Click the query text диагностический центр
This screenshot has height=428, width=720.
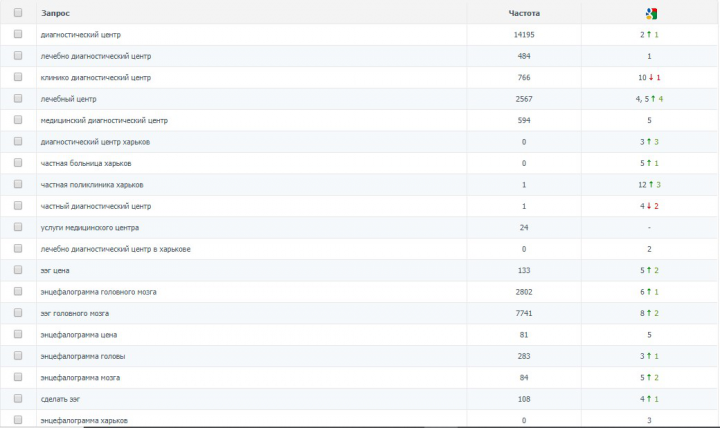[80, 35]
